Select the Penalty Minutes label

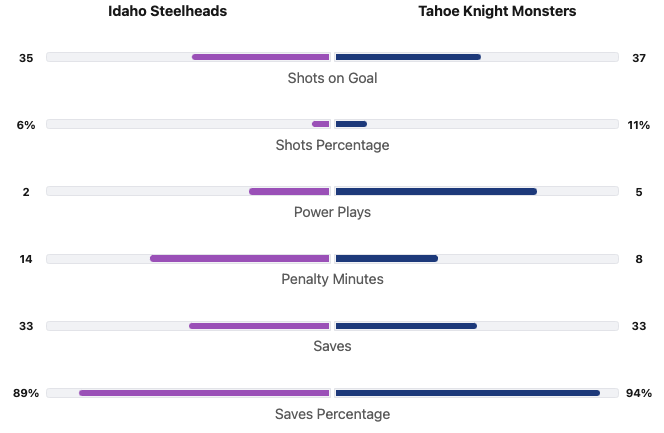click(332, 279)
